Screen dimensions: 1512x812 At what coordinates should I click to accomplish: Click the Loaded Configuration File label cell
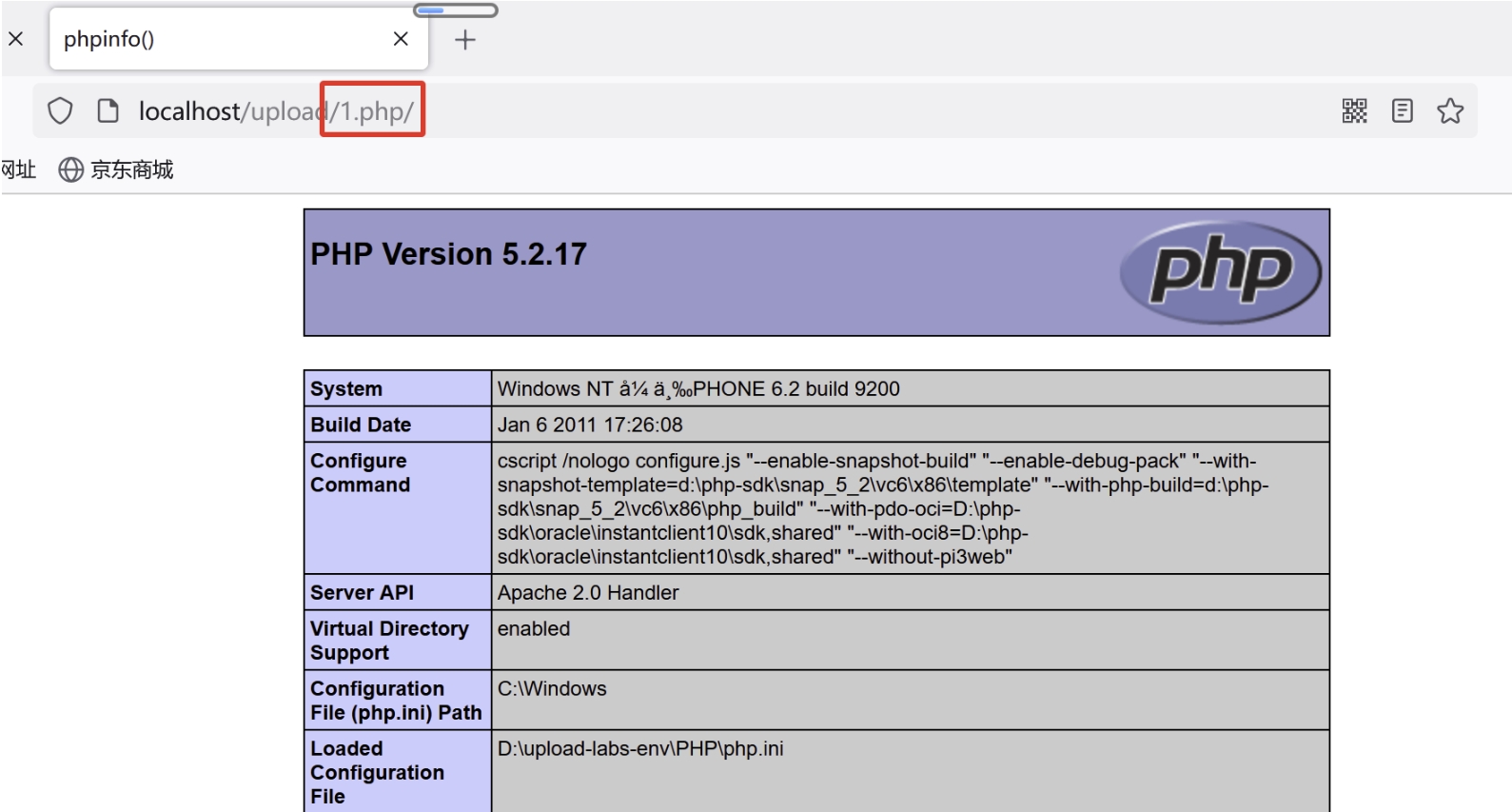[x=398, y=772]
